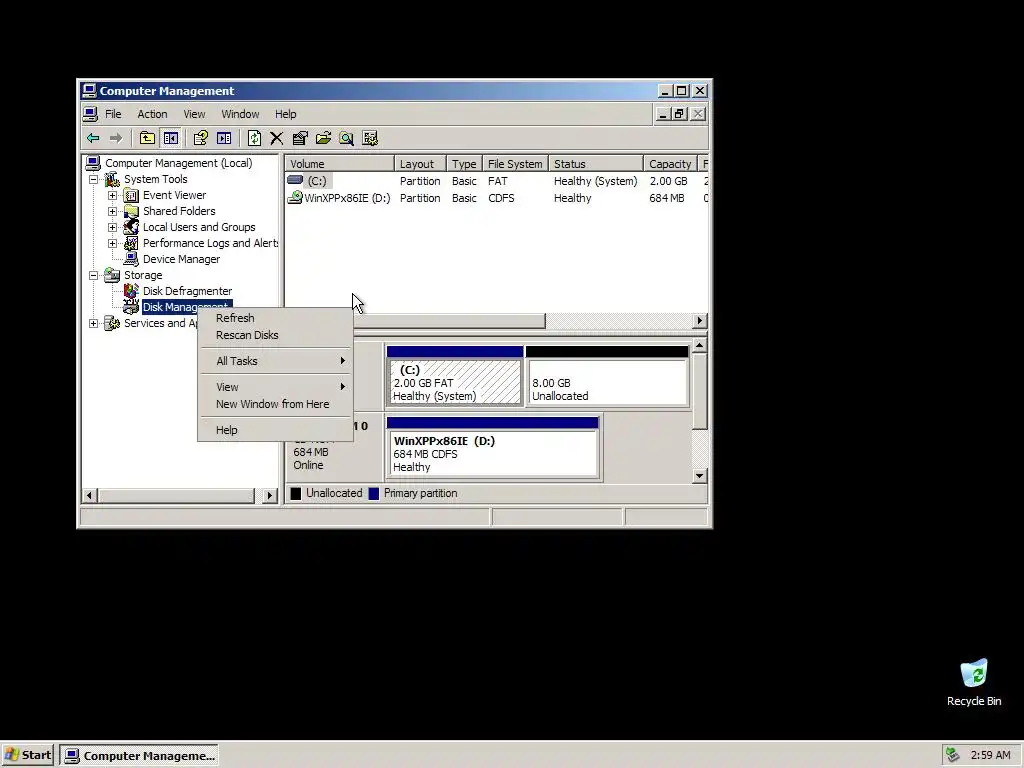1024x768 pixels.
Task: Expand the Shared Folders node
Action: click(x=112, y=211)
